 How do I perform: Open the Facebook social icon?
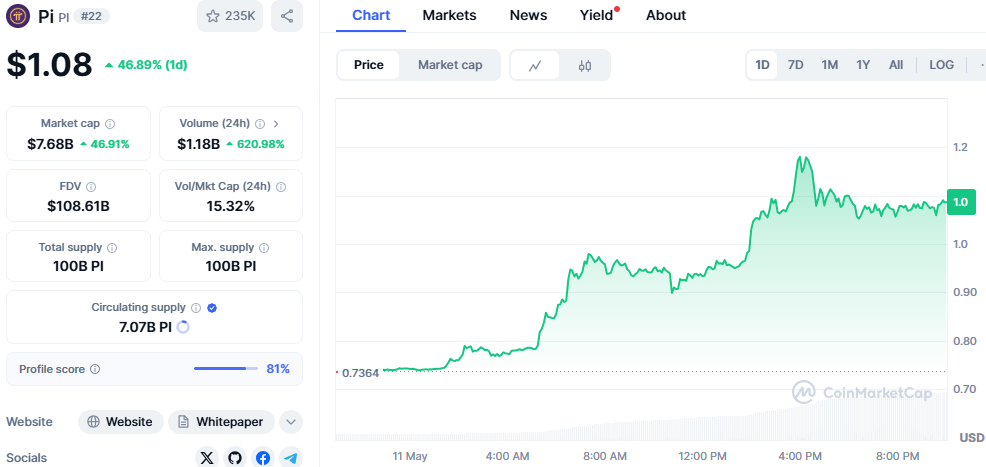(263, 457)
